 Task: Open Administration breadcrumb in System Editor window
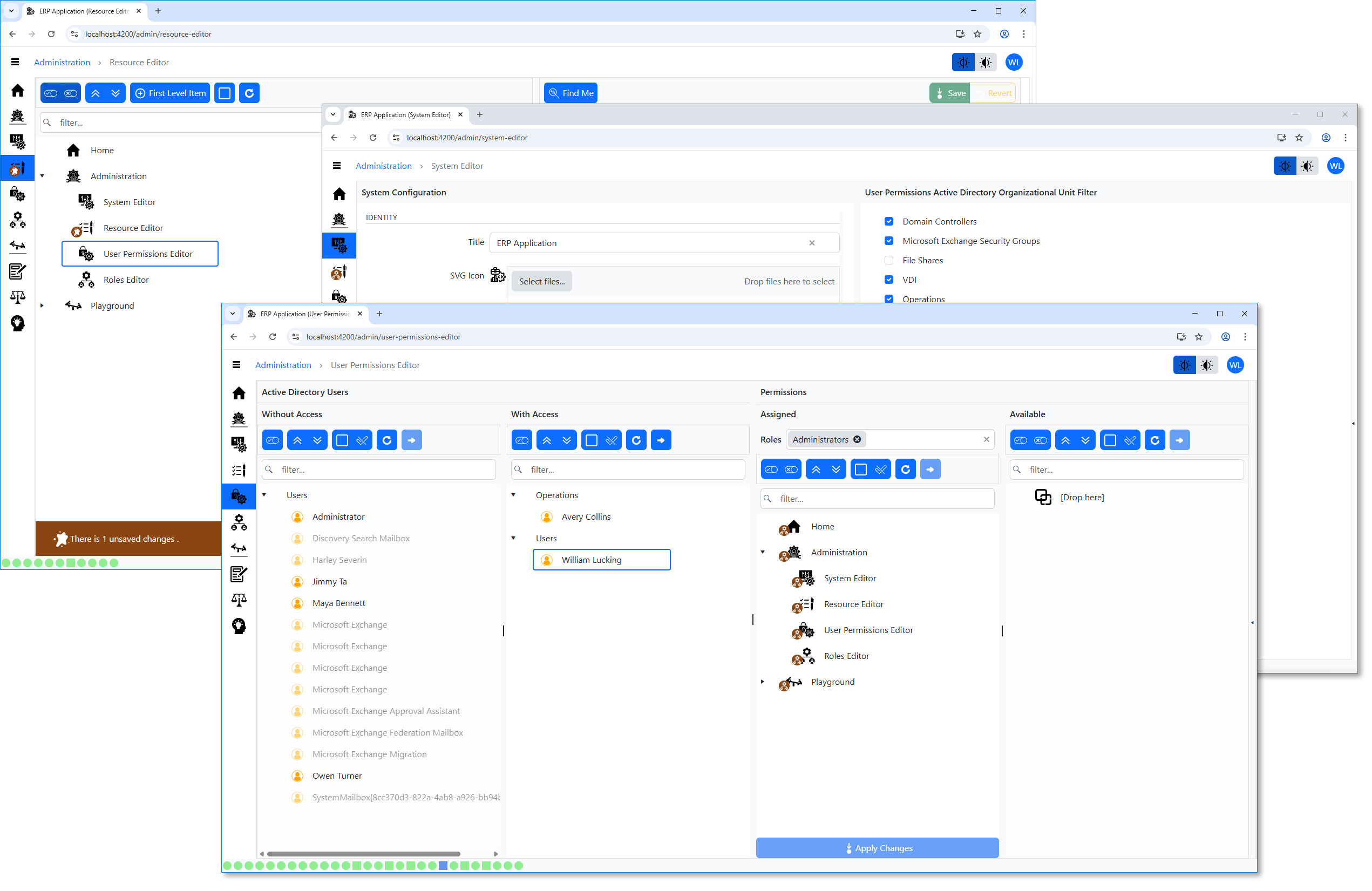(x=383, y=166)
